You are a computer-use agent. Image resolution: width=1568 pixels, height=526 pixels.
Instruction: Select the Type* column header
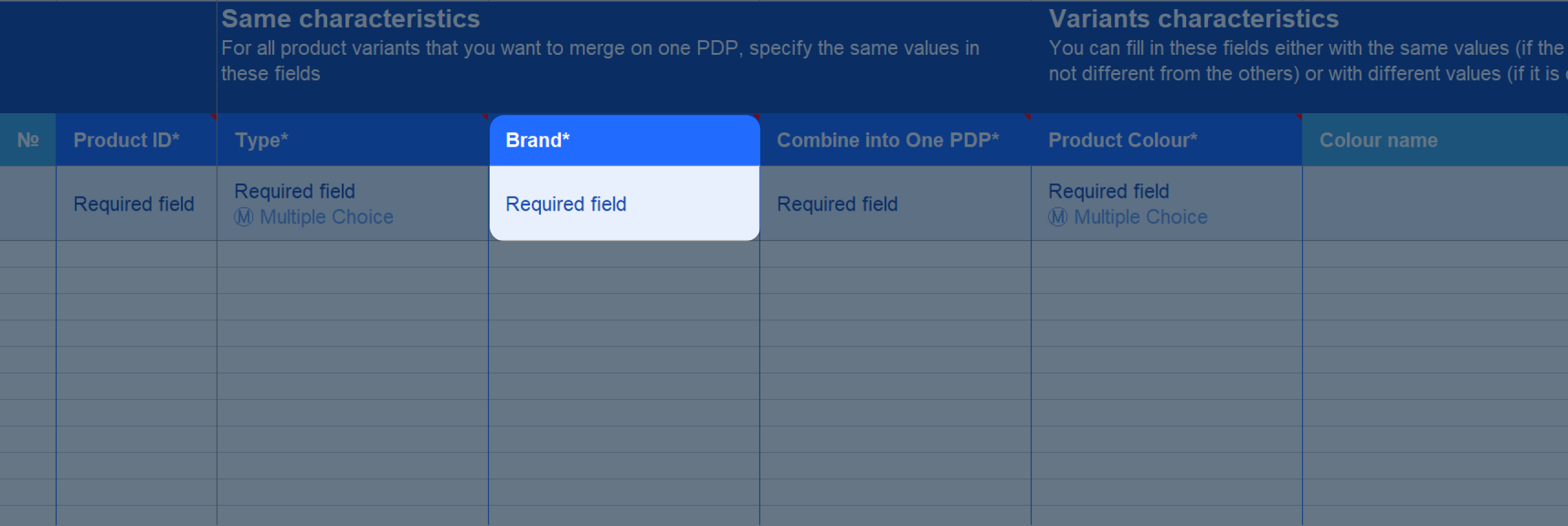pyautogui.click(x=353, y=140)
